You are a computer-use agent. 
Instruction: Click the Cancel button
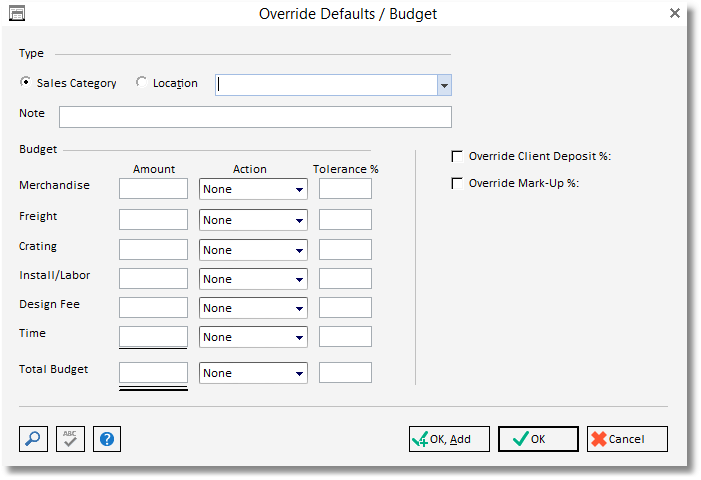(x=627, y=439)
